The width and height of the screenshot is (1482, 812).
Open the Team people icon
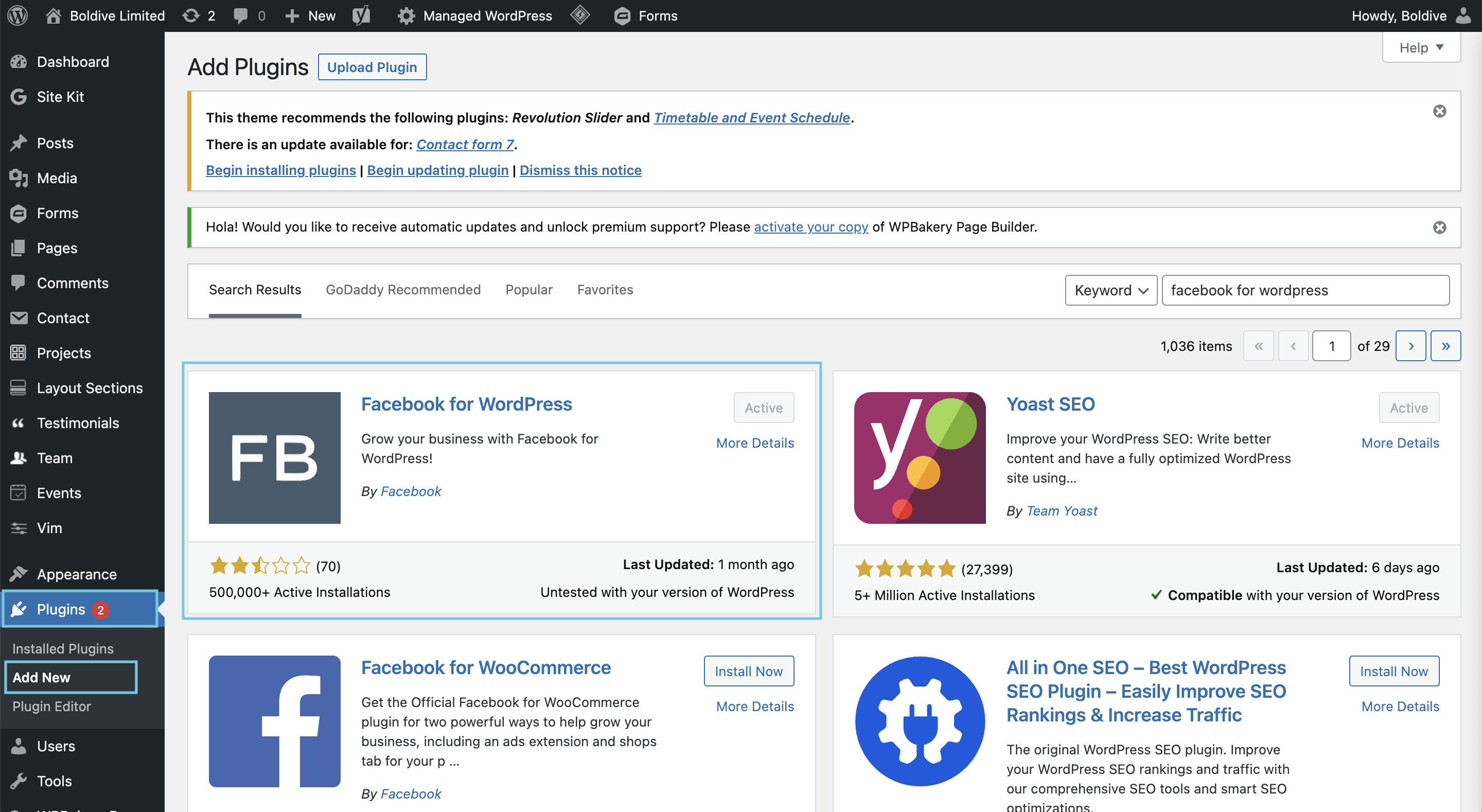coord(19,458)
